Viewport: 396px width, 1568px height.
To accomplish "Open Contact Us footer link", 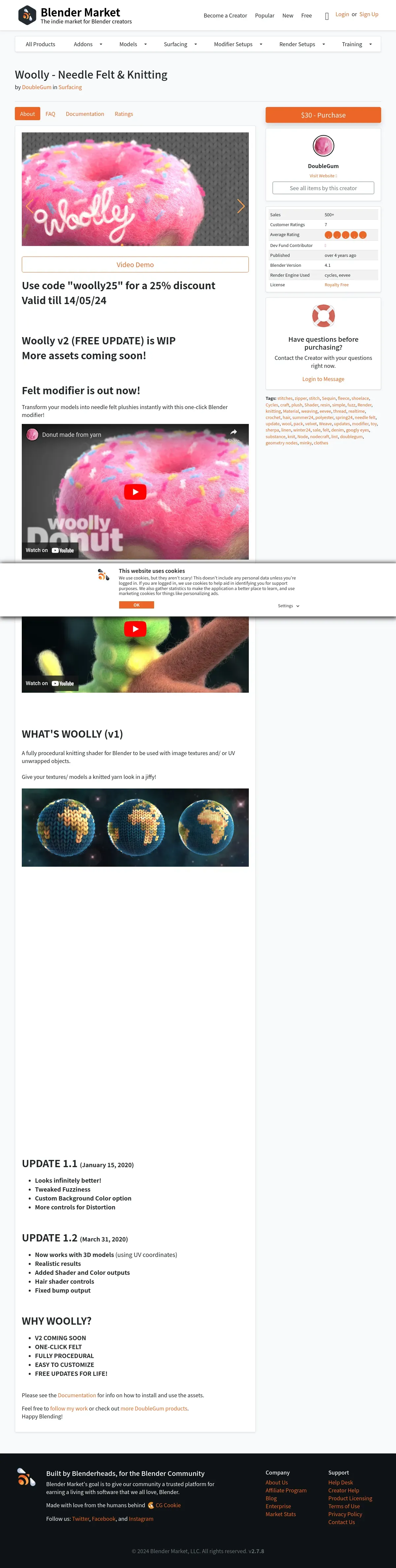I will (x=342, y=1522).
